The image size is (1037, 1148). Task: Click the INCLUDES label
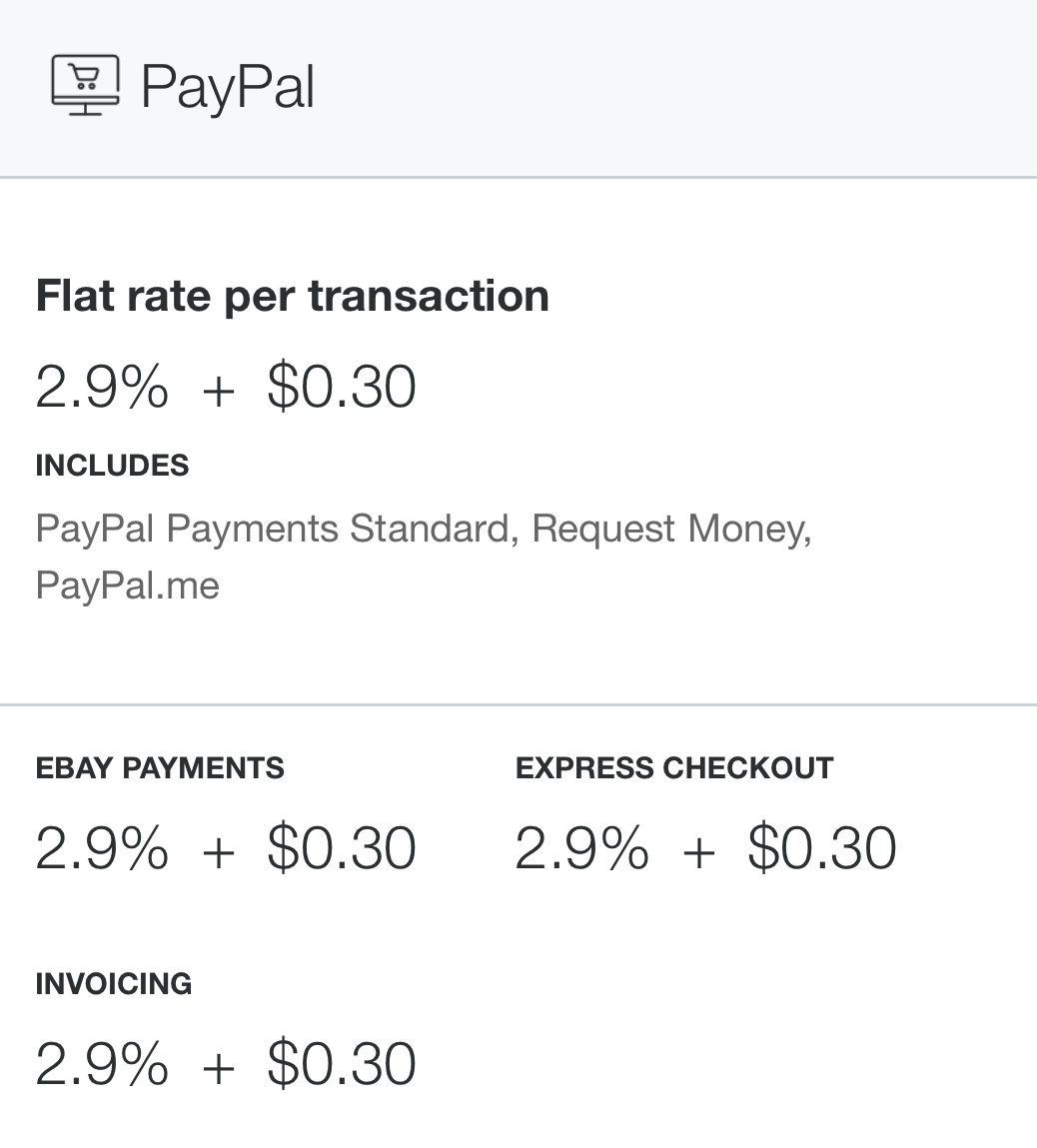tap(112, 466)
